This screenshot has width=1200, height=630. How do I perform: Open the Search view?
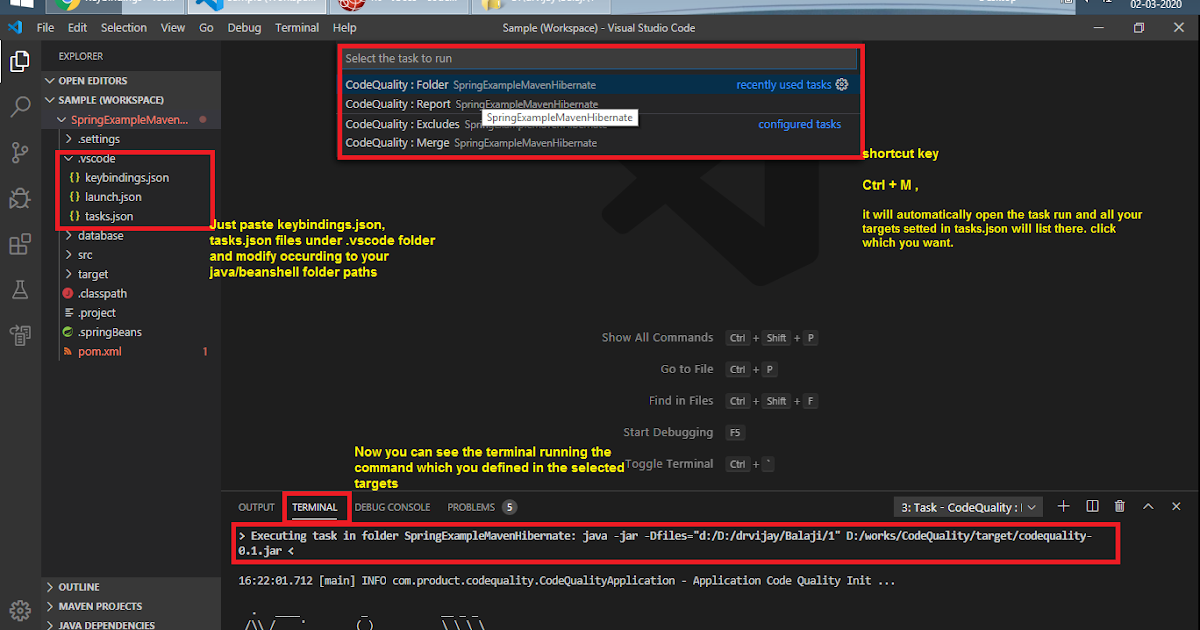[x=20, y=106]
